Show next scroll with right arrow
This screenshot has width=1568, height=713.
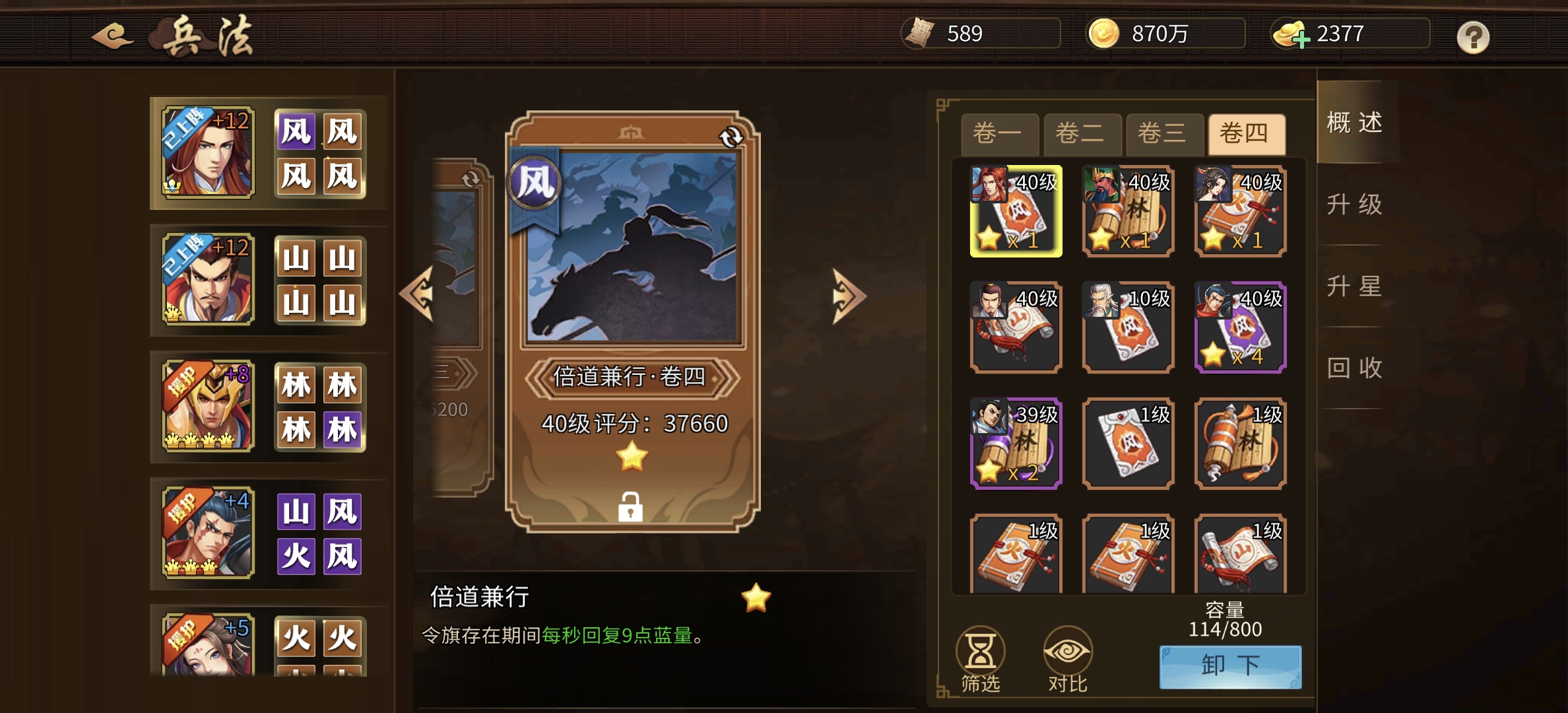(848, 296)
